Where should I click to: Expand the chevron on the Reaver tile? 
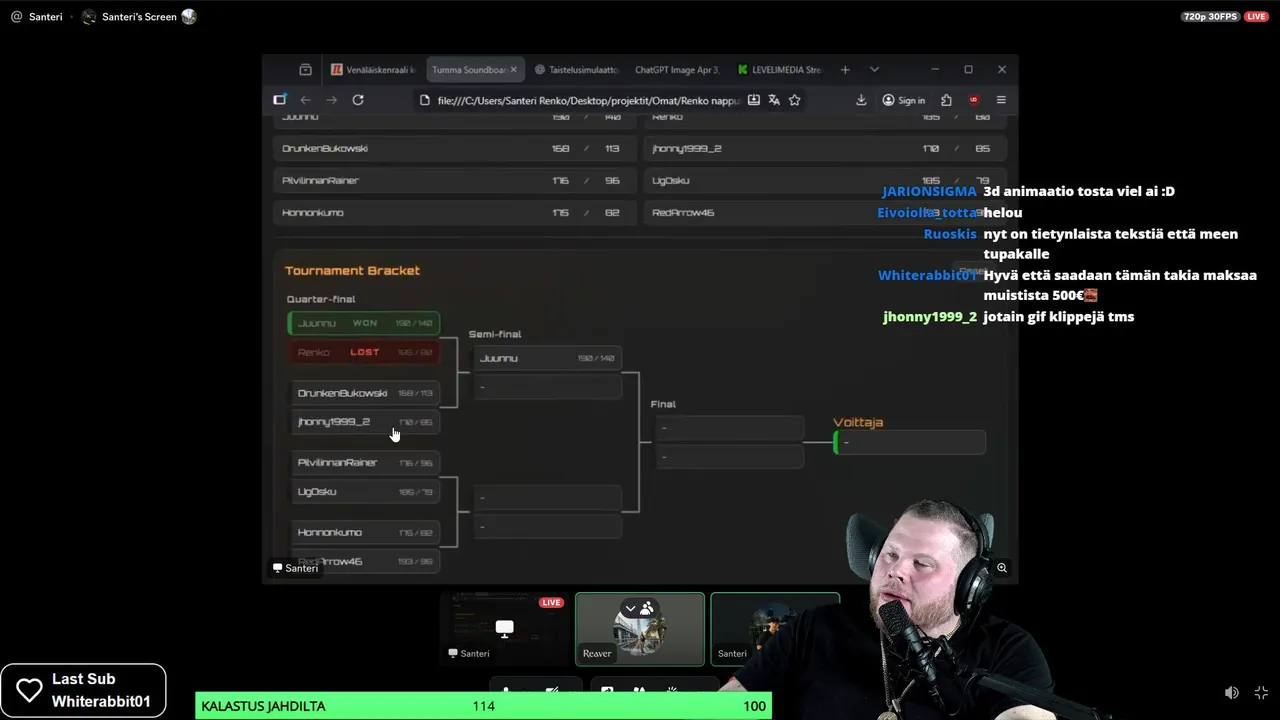(630, 608)
